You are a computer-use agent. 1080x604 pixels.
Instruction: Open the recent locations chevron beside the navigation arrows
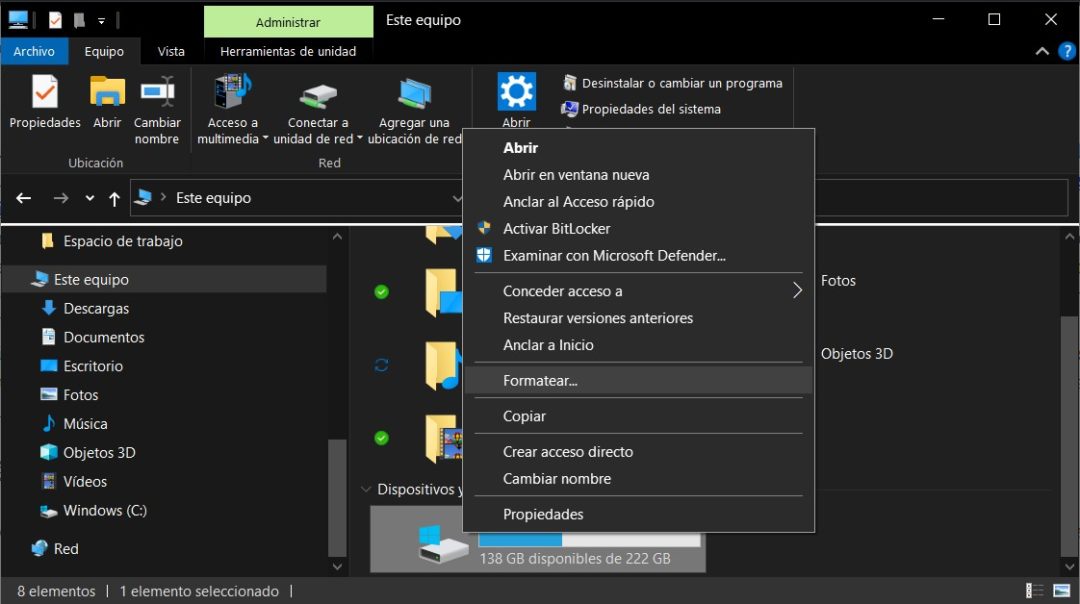pos(89,197)
